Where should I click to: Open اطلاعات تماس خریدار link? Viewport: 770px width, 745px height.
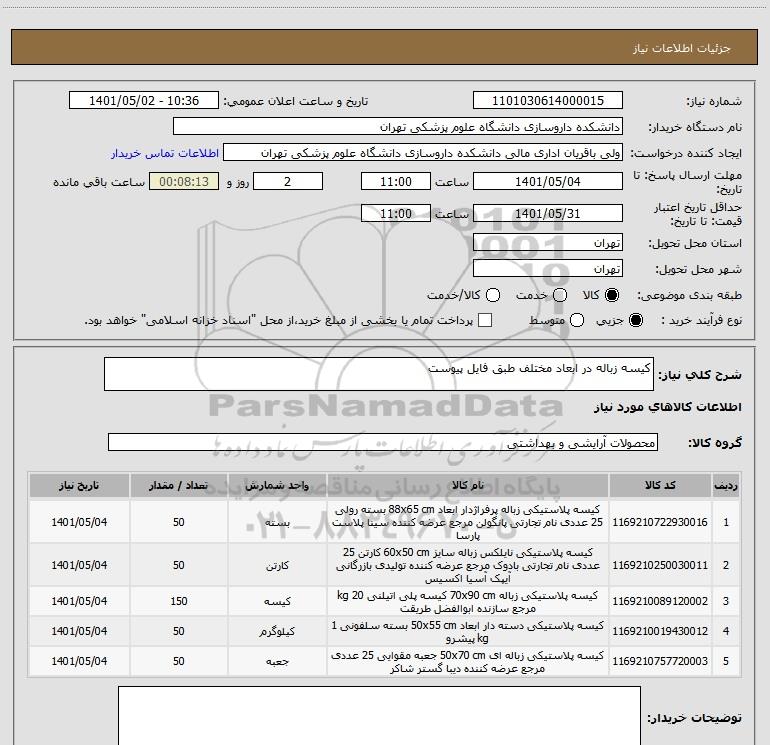165,153
